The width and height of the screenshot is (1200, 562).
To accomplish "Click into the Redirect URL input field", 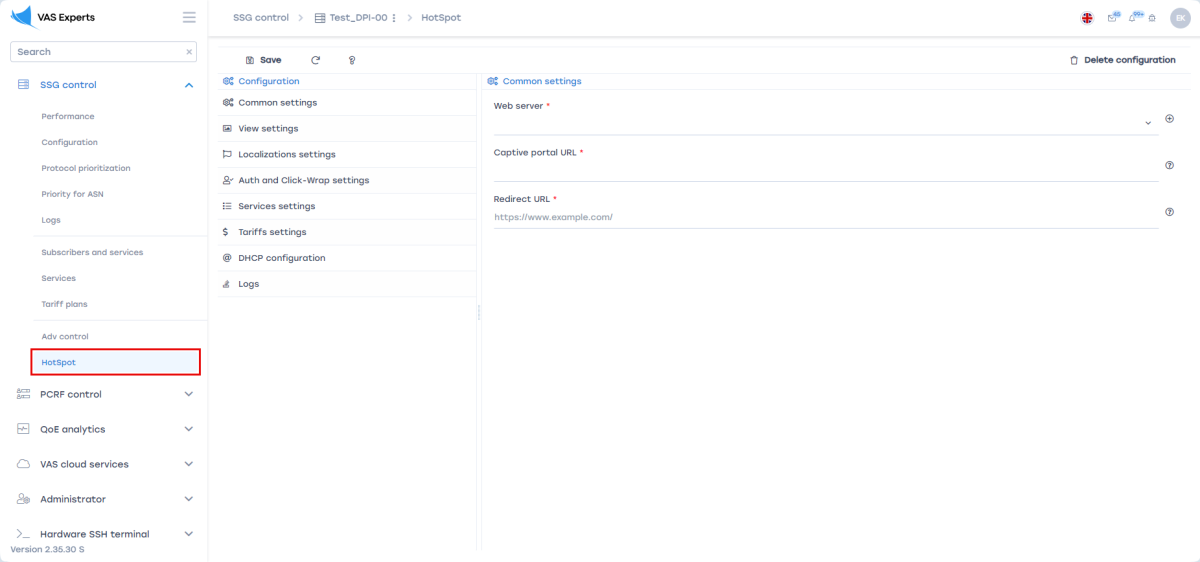I will point(825,217).
